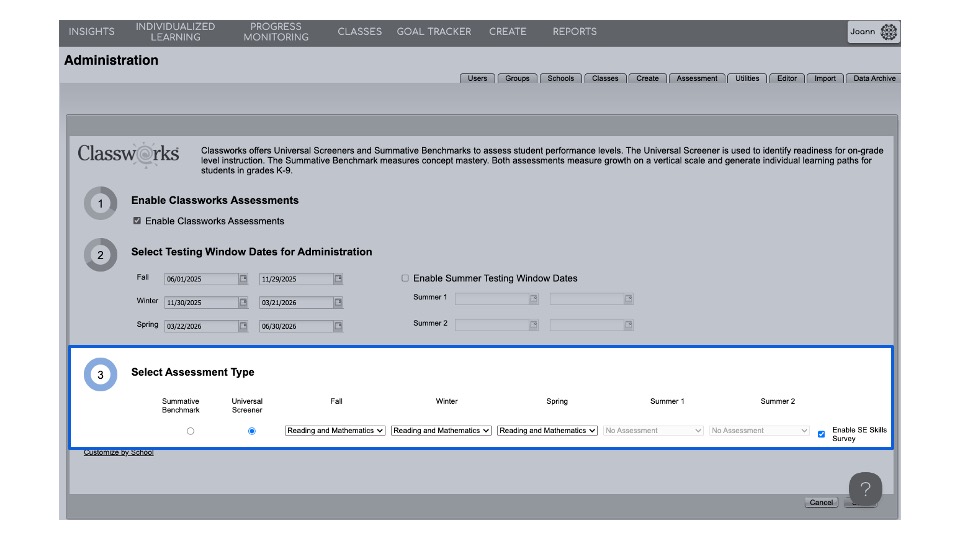Open calendar picker for Spring start date
960x540 pixels.
tap(243, 326)
